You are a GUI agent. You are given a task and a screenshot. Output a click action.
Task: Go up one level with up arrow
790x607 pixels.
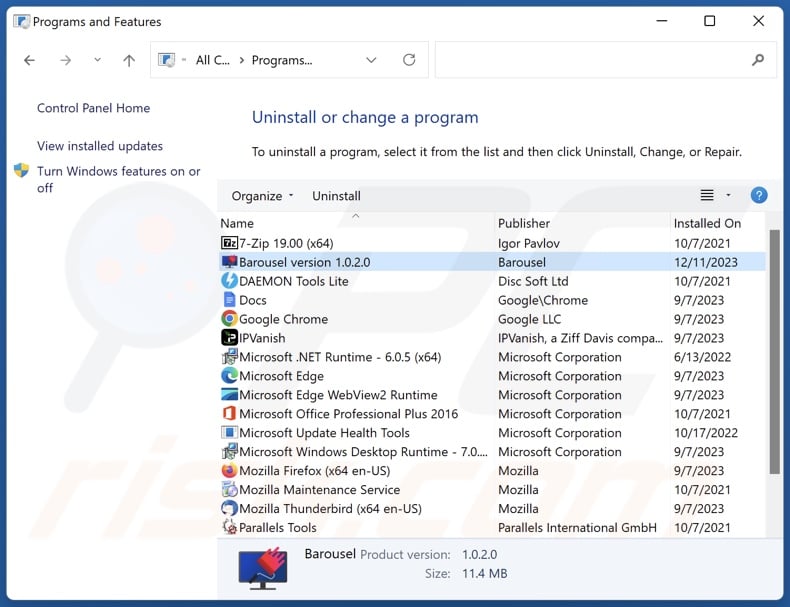coord(129,60)
